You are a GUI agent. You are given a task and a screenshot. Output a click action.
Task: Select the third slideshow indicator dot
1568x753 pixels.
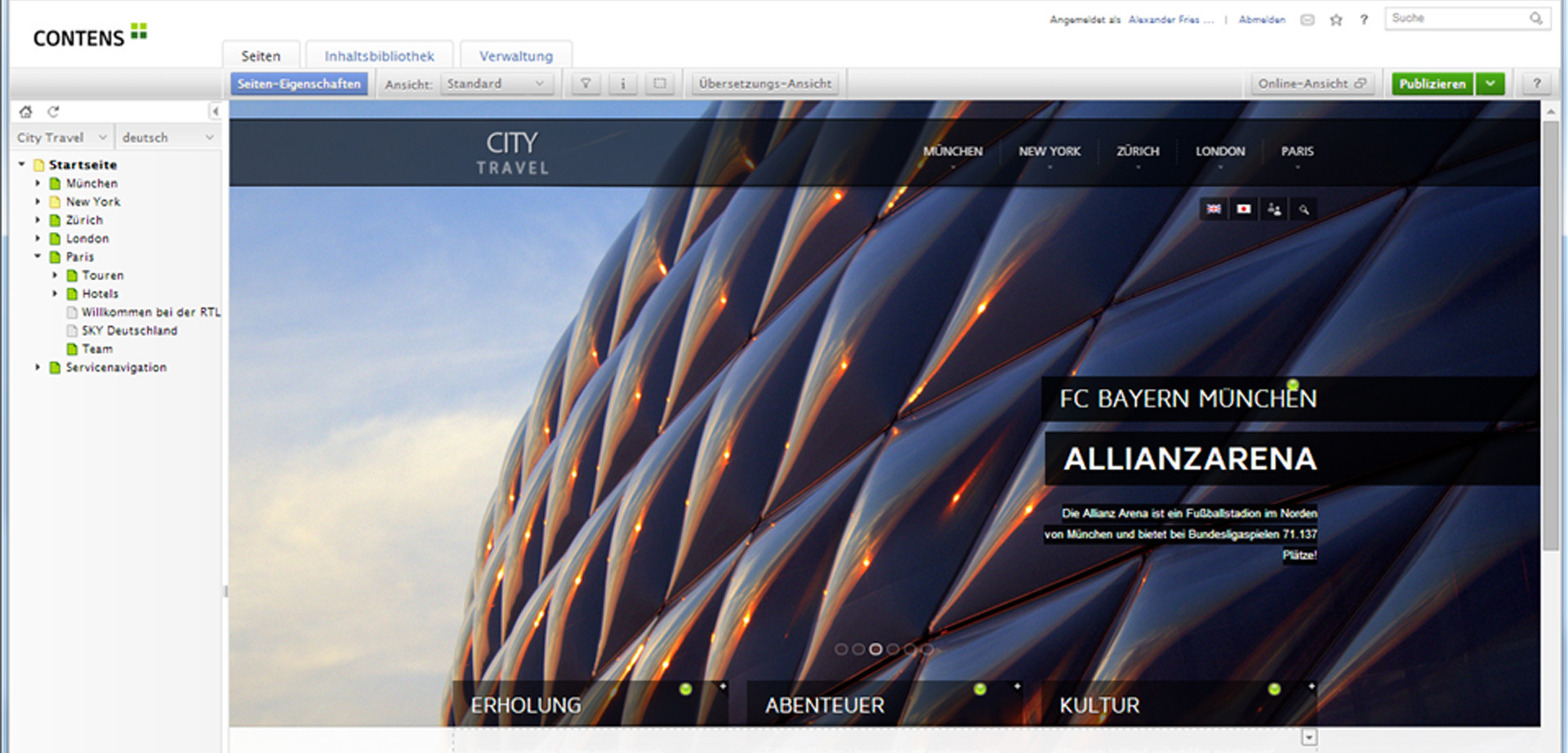click(875, 649)
